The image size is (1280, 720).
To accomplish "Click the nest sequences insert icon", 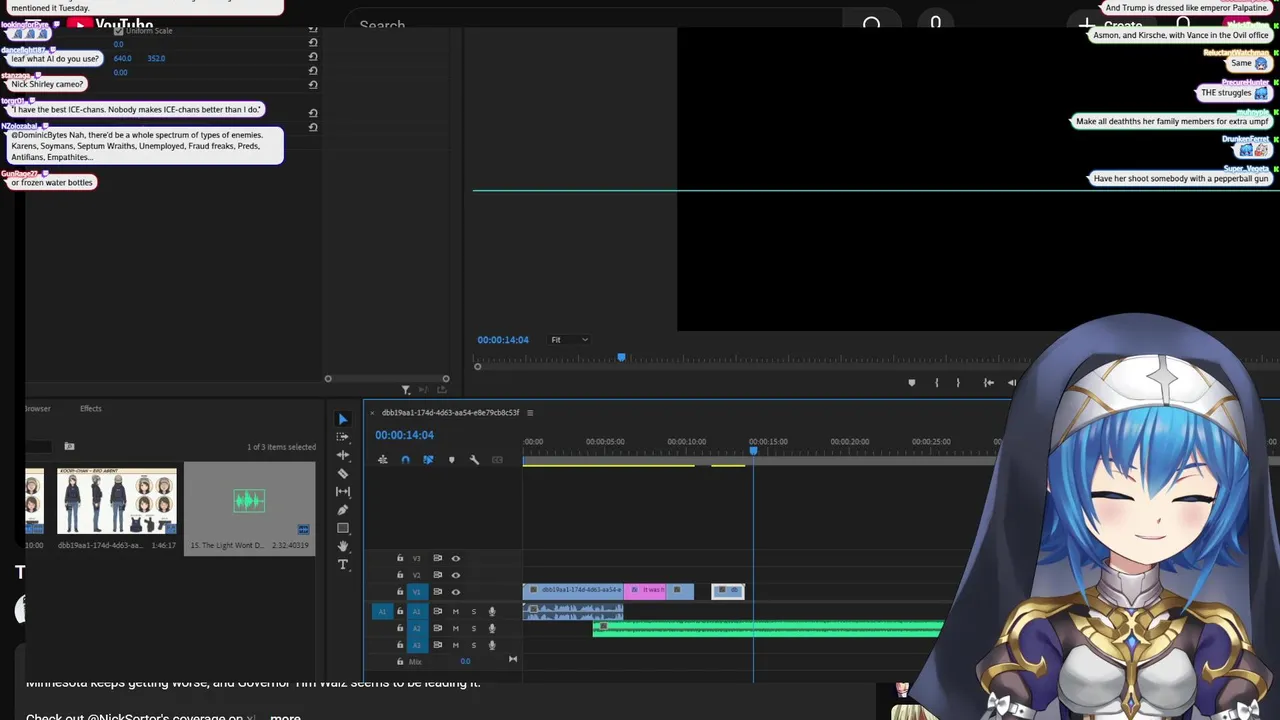I will (382, 460).
